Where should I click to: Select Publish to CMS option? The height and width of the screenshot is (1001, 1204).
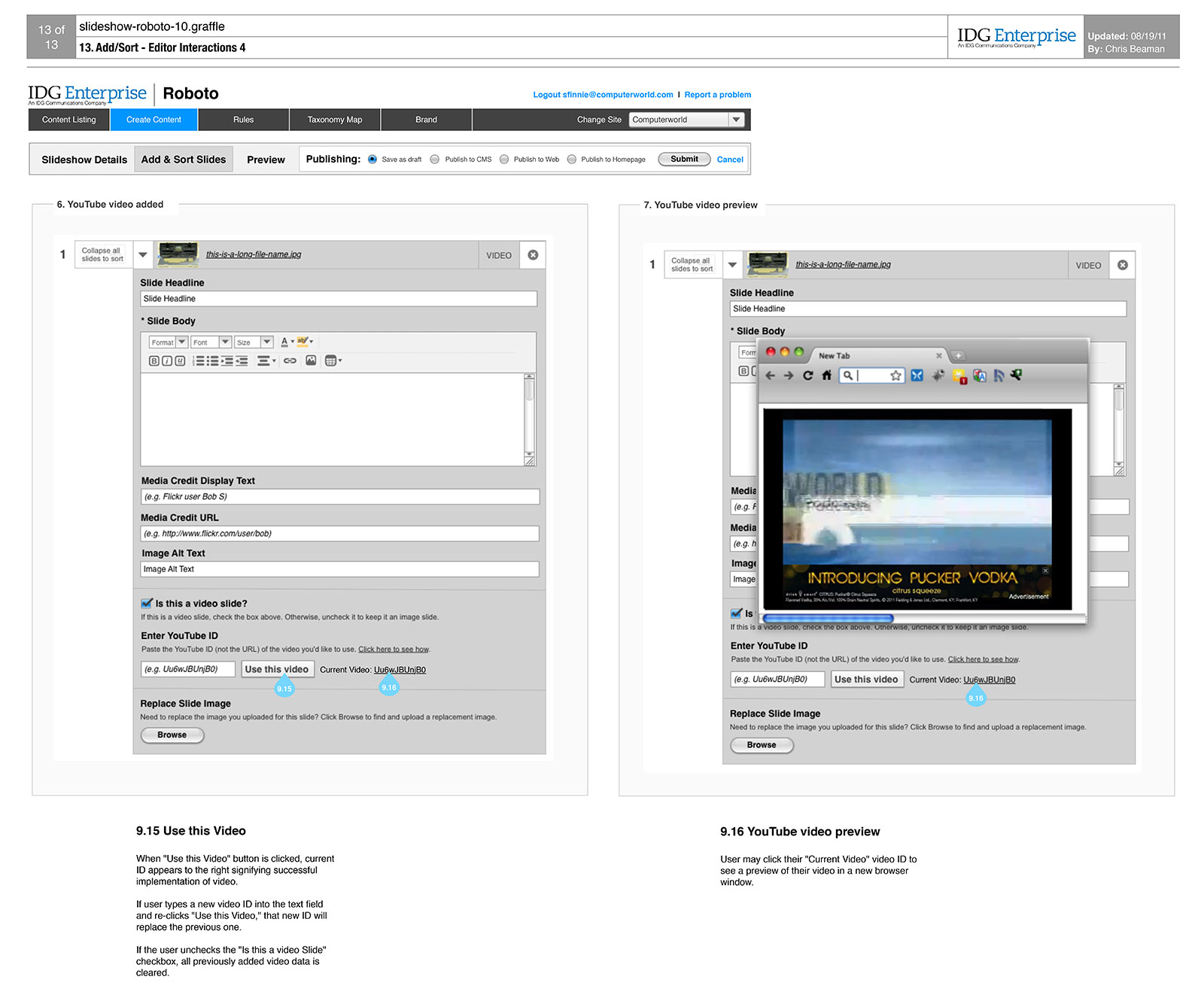pyautogui.click(x=435, y=160)
